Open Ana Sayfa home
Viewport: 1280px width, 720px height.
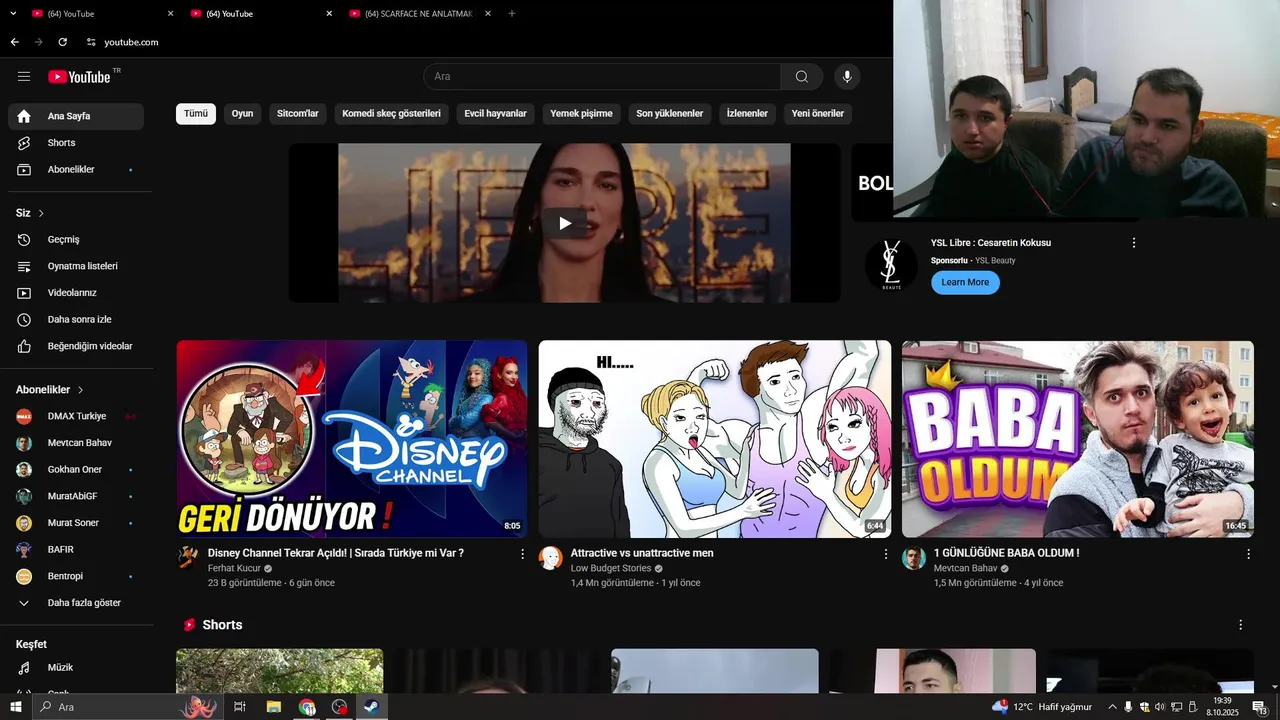76,116
